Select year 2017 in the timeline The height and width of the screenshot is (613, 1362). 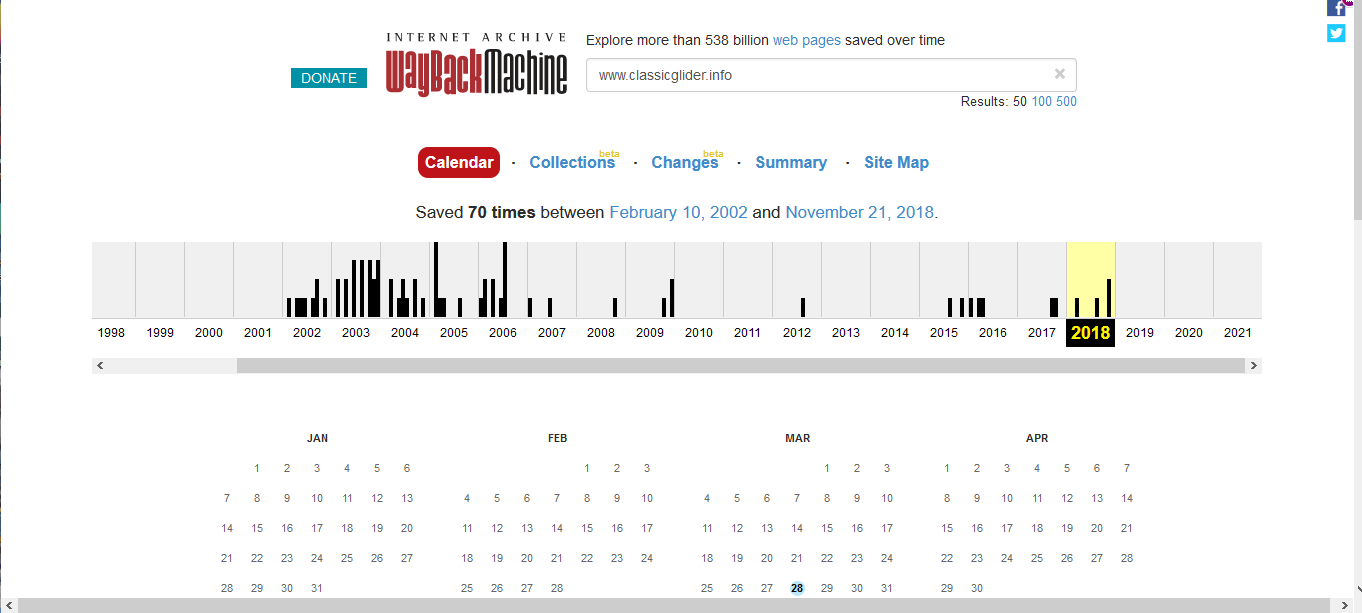[1042, 333]
